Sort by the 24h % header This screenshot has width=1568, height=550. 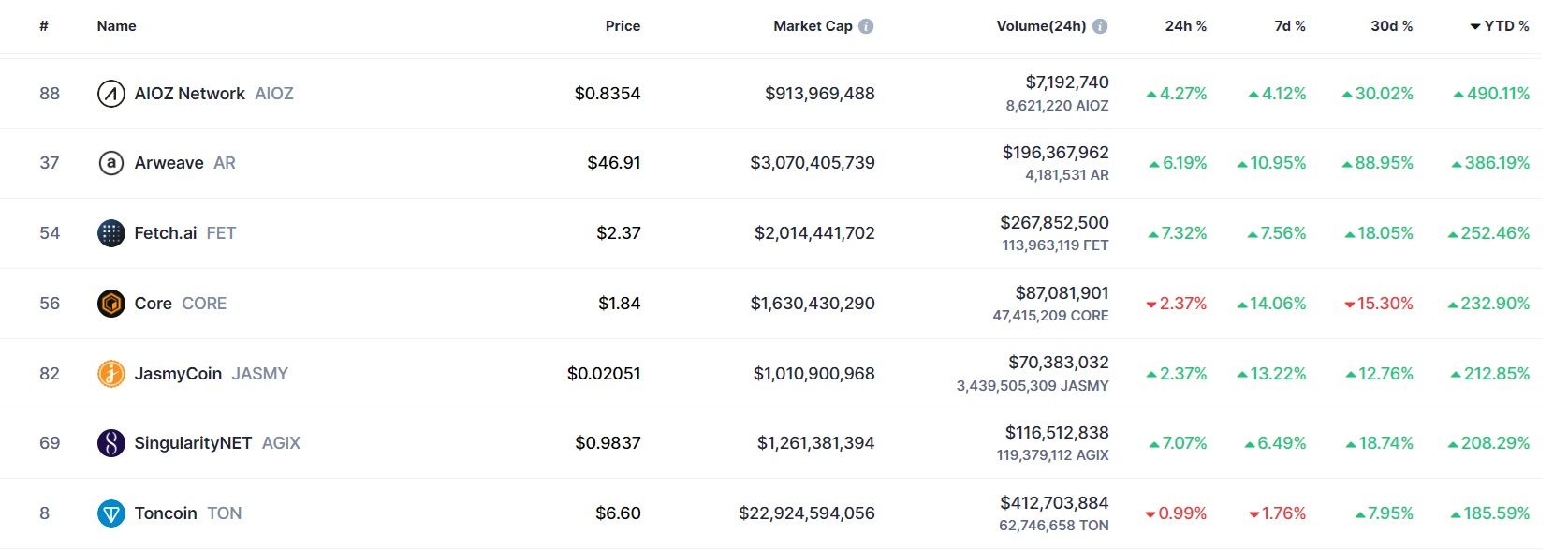1185,26
